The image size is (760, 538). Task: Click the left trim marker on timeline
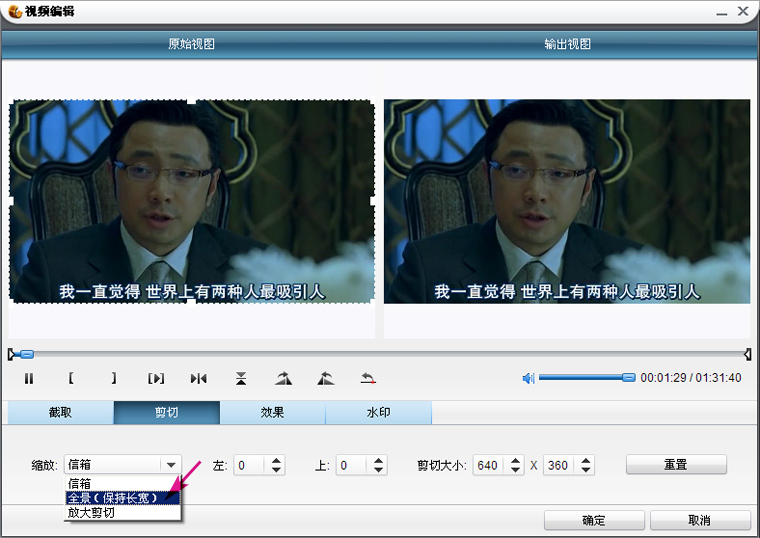coord(11,355)
